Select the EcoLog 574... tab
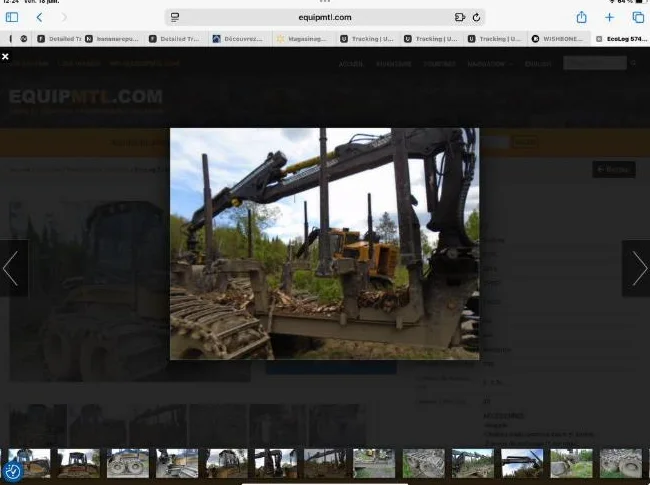Screen dimensions: 650x485 tap(621, 39)
